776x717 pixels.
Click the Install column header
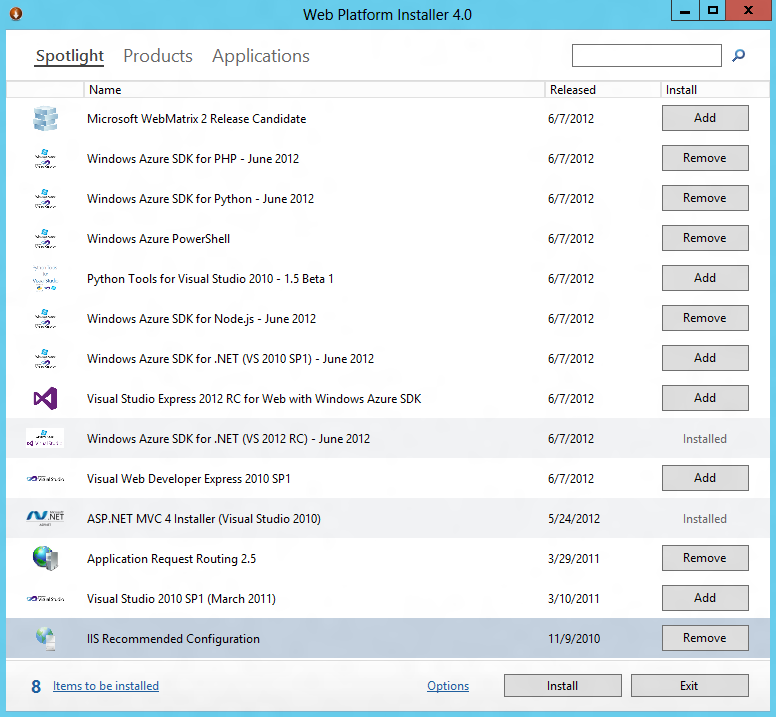click(x=715, y=90)
